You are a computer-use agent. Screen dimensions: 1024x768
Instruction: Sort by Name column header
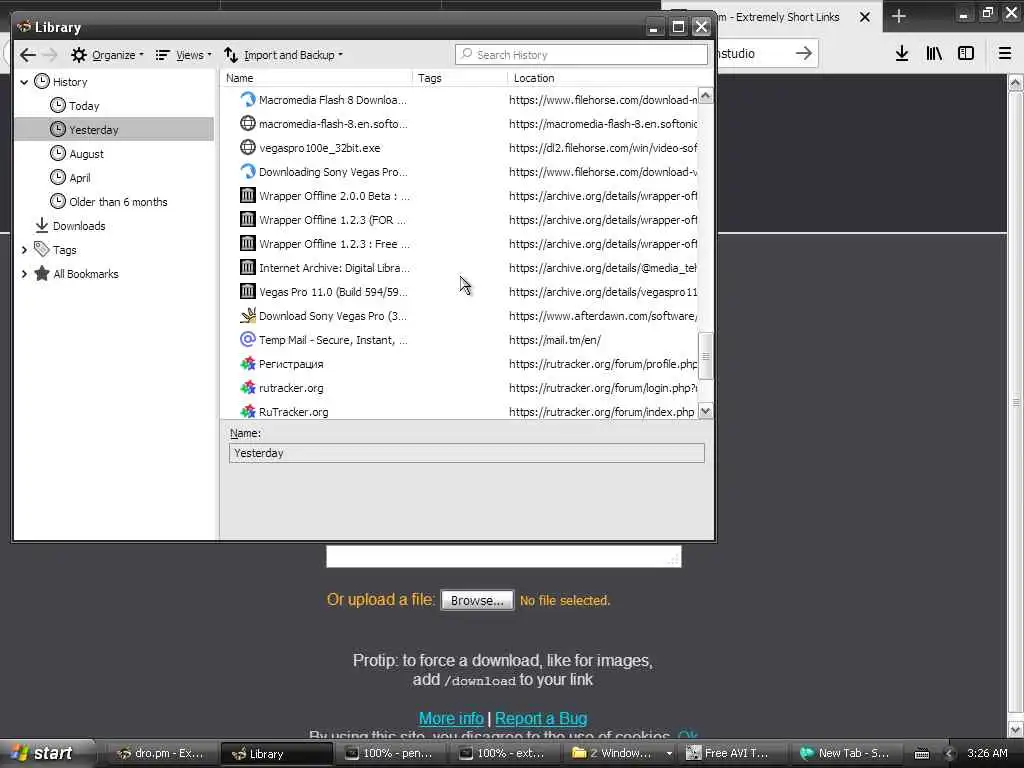[316, 78]
